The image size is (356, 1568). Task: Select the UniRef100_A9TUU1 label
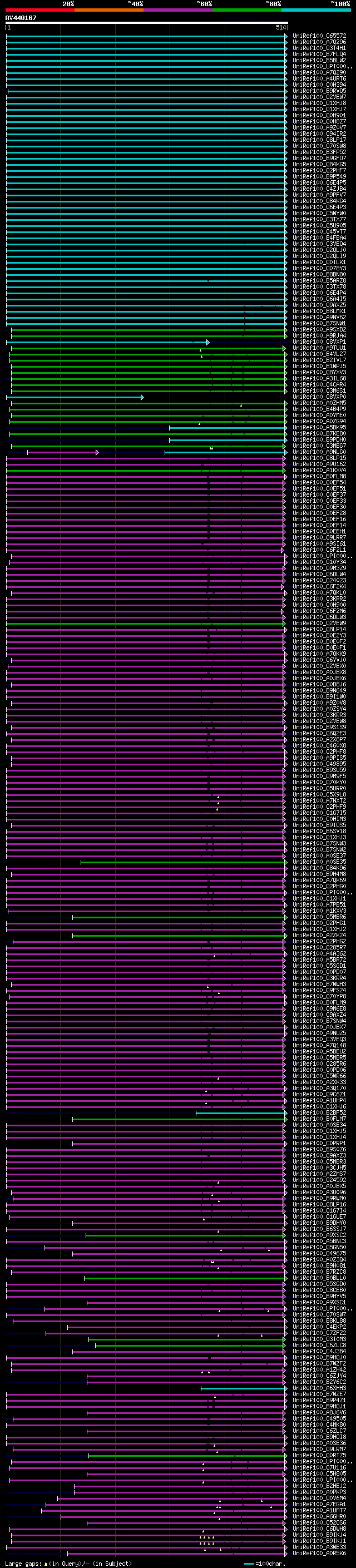[x=319, y=348]
